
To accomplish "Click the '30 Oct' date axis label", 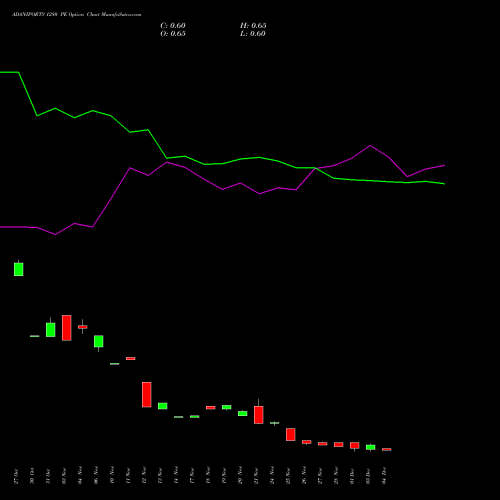I will 32,476.
